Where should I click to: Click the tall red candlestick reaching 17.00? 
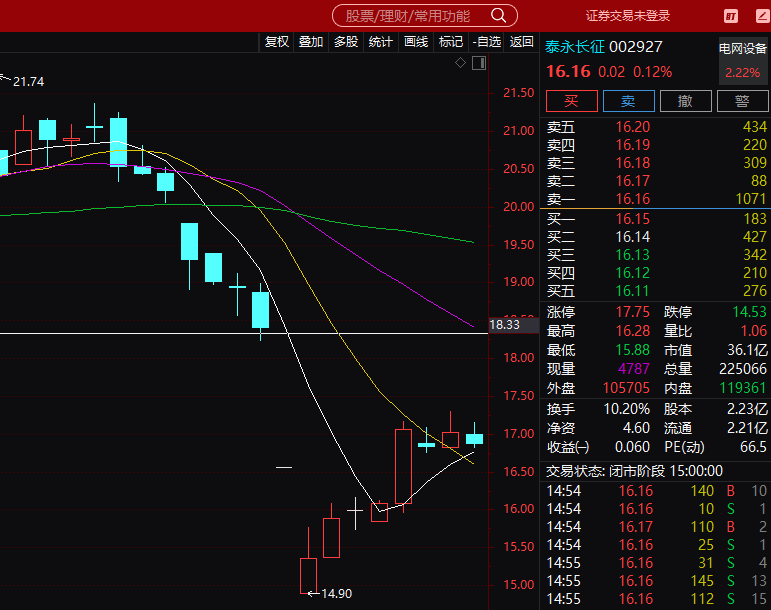(403, 466)
